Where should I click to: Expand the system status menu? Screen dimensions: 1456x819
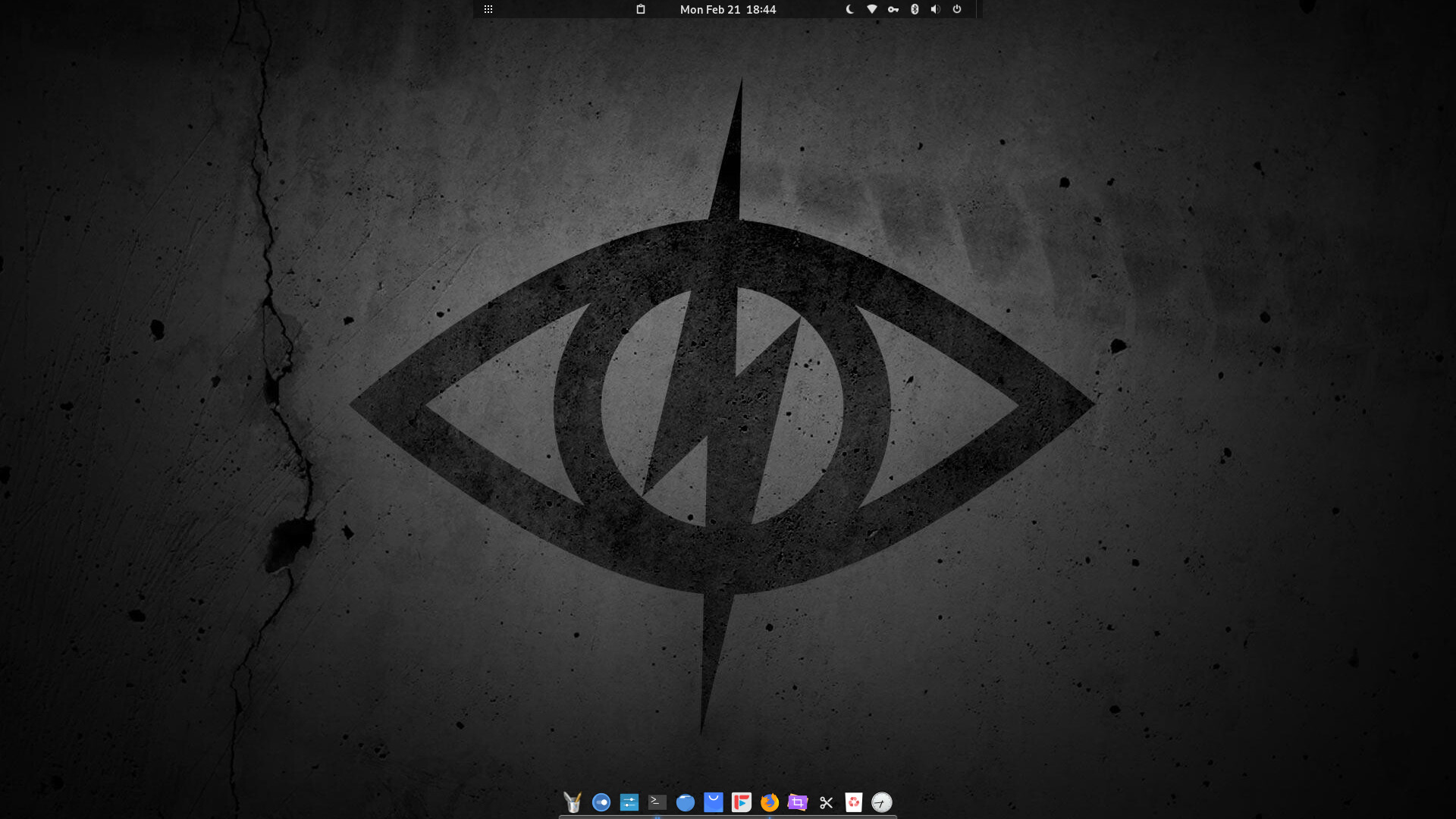[x=955, y=9]
